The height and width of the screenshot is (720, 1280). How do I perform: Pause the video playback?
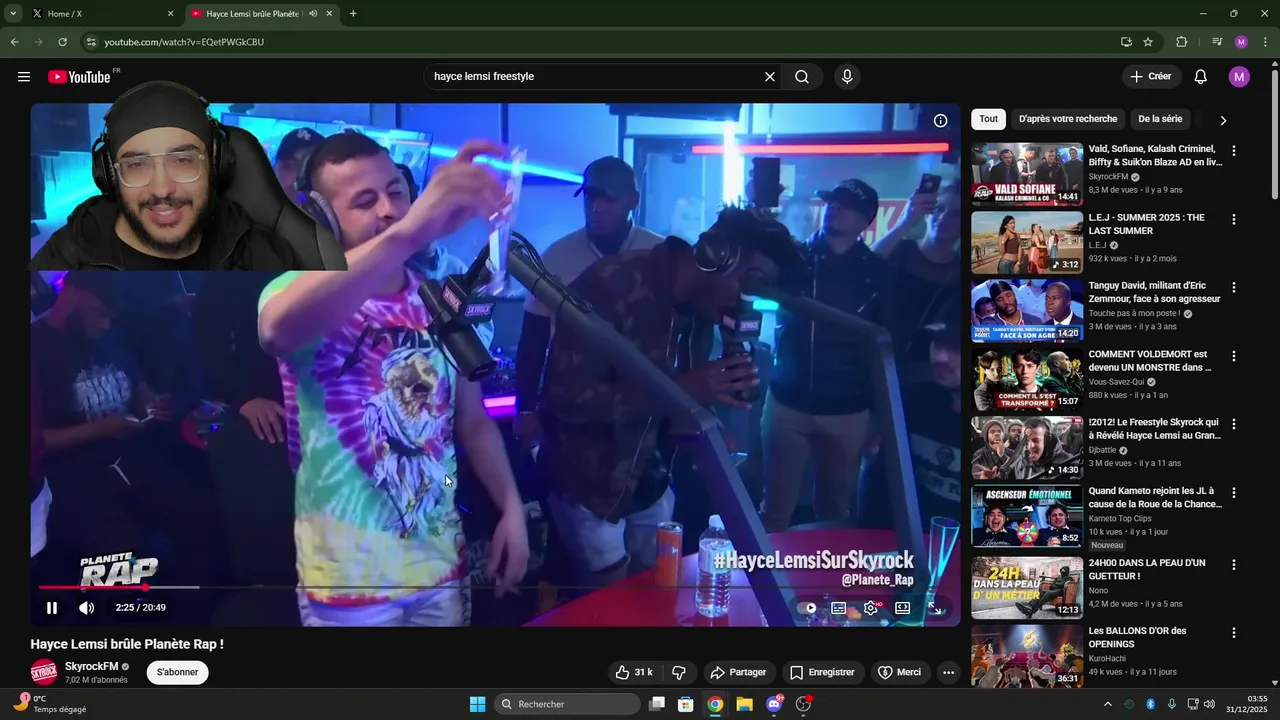(52, 608)
